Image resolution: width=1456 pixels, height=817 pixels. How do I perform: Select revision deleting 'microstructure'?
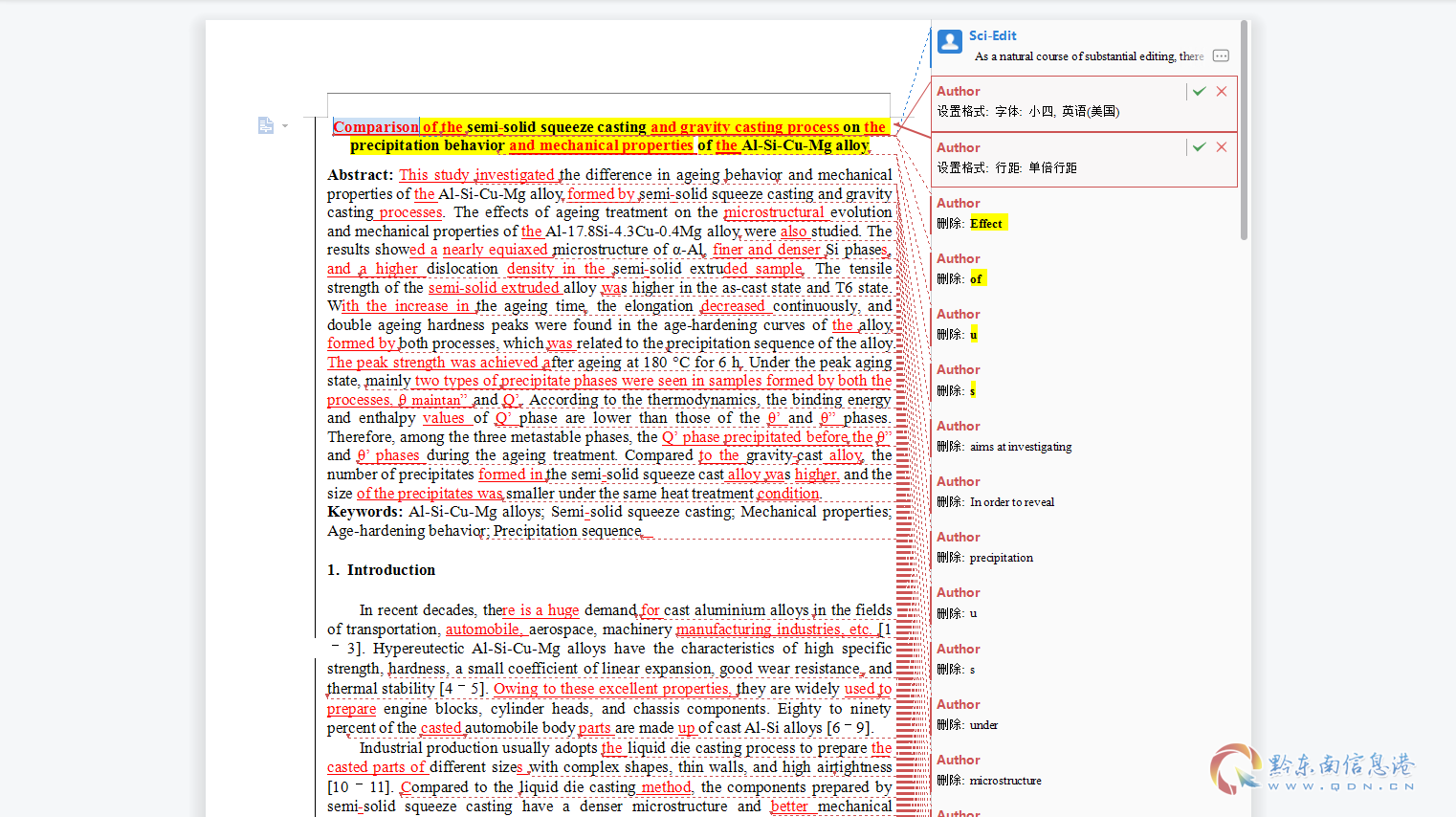click(1084, 770)
